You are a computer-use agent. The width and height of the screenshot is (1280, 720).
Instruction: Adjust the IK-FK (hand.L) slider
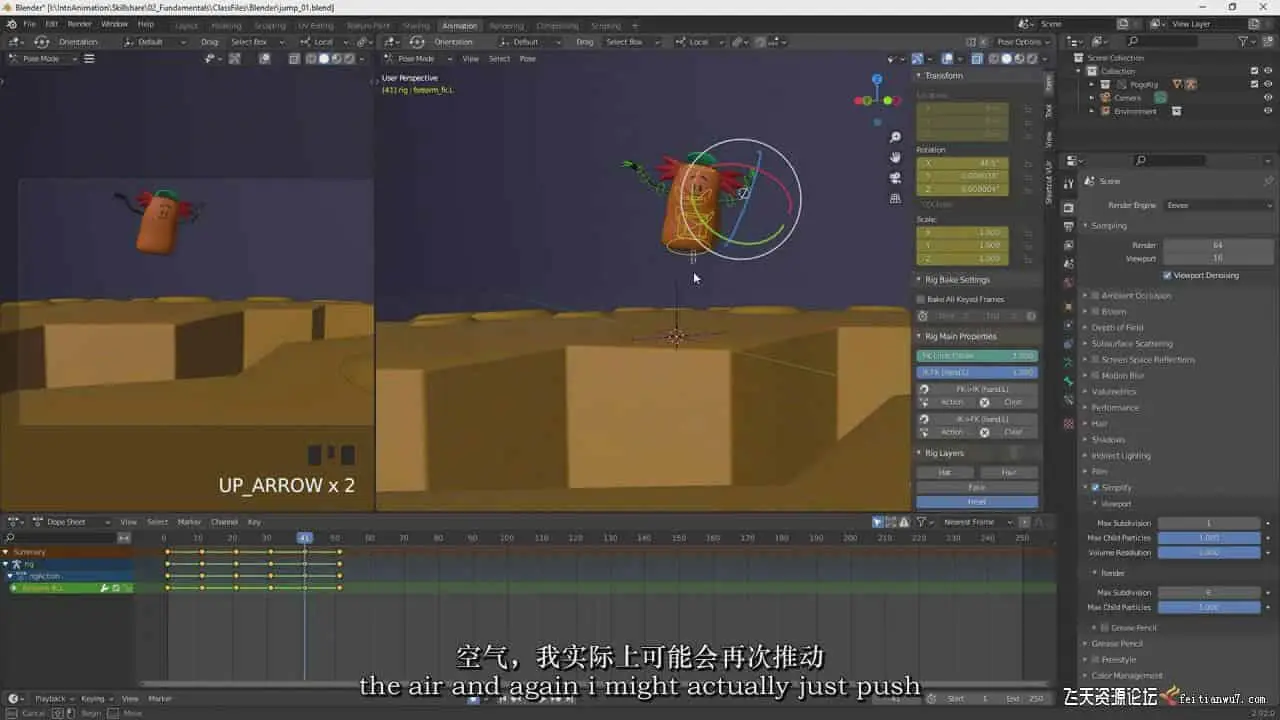977,372
